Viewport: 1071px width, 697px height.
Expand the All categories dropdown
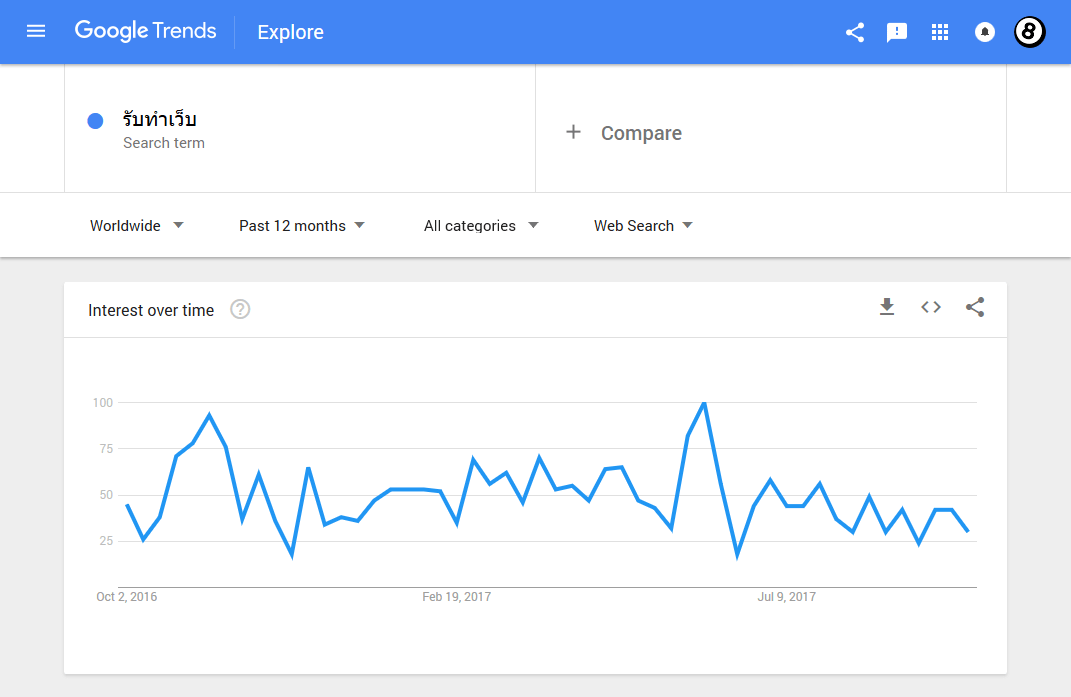point(481,226)
